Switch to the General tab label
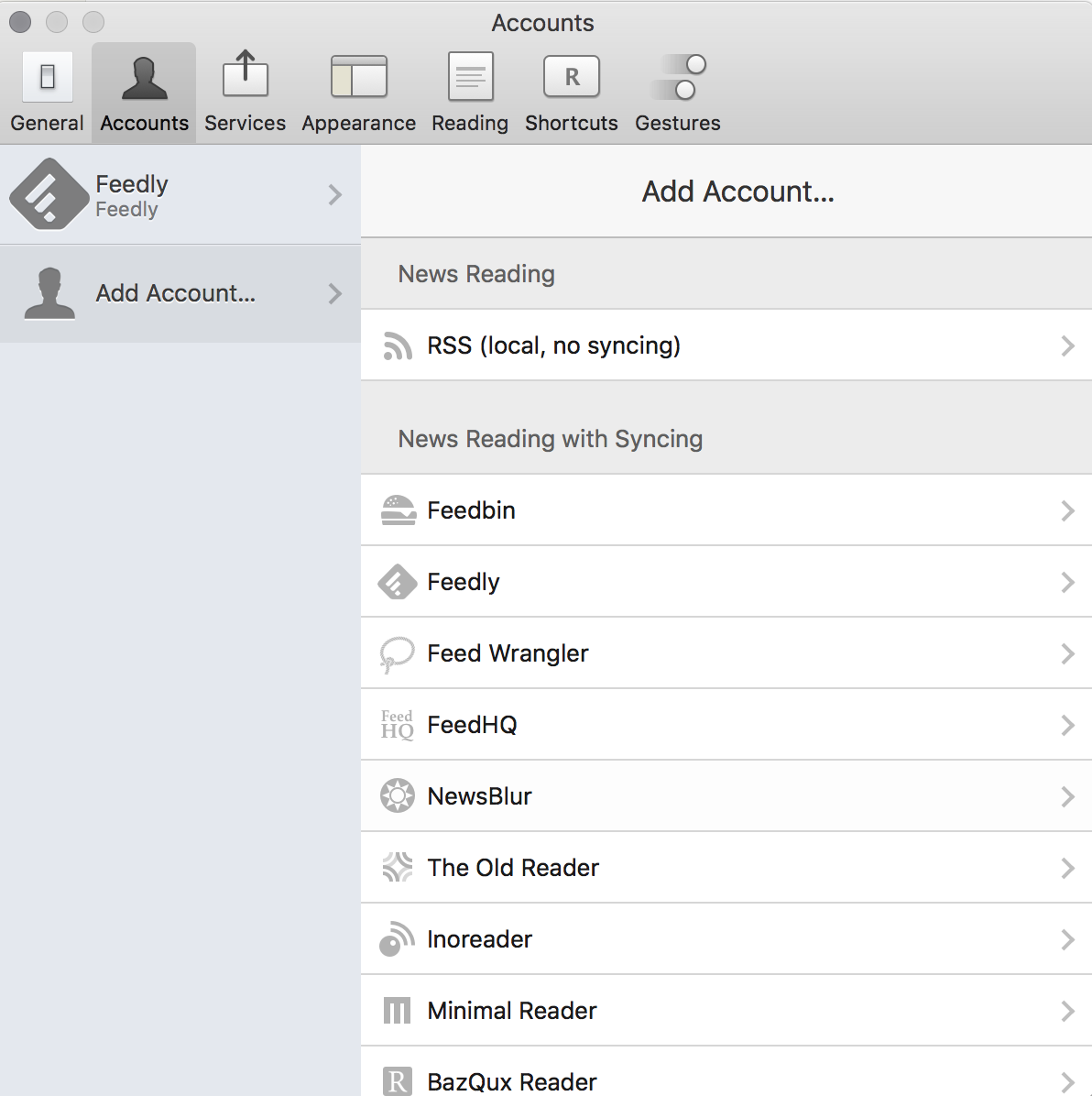 tap(47, 123)
